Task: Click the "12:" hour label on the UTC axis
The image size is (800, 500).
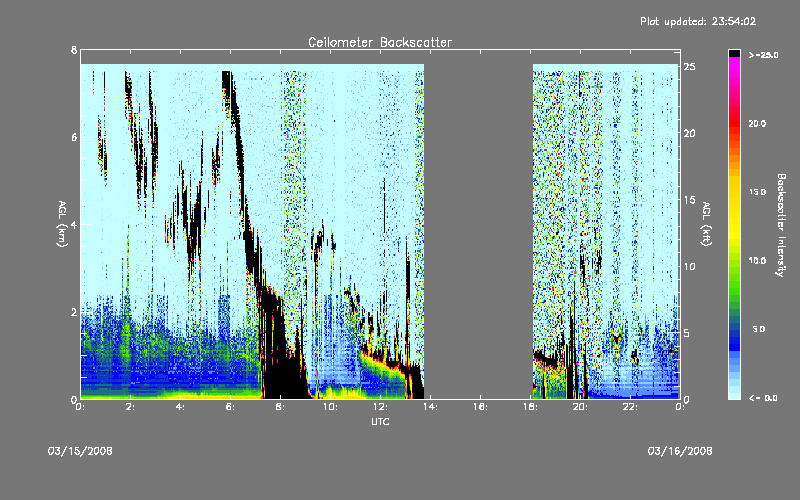Action: 380,407
